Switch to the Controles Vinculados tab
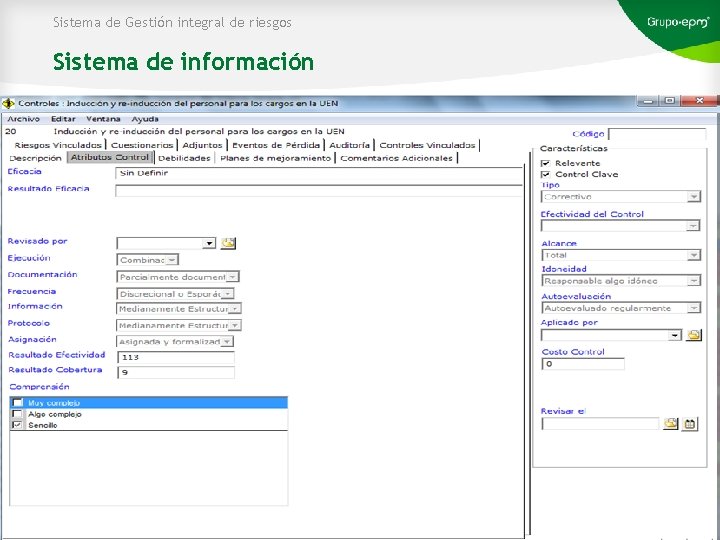This screenshot has height=540, width=720. point(427,145)
